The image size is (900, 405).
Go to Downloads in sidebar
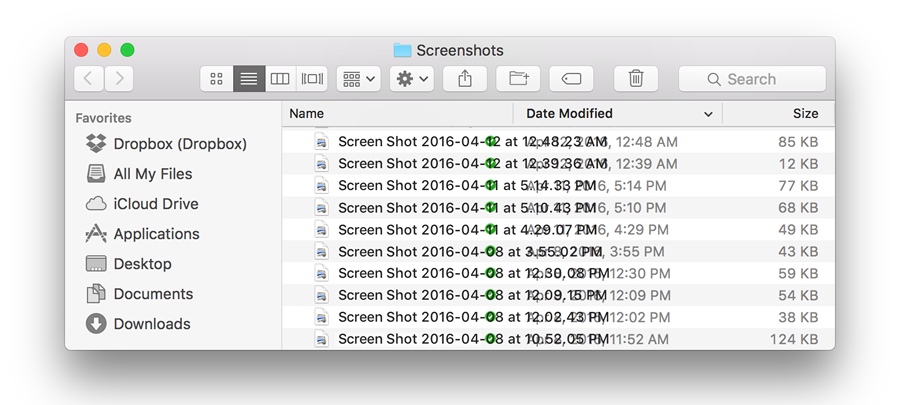point(152,324)
